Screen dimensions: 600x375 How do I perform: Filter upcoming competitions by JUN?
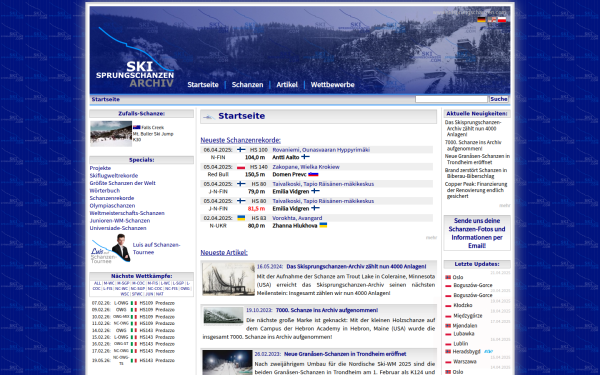click(149, 294)
